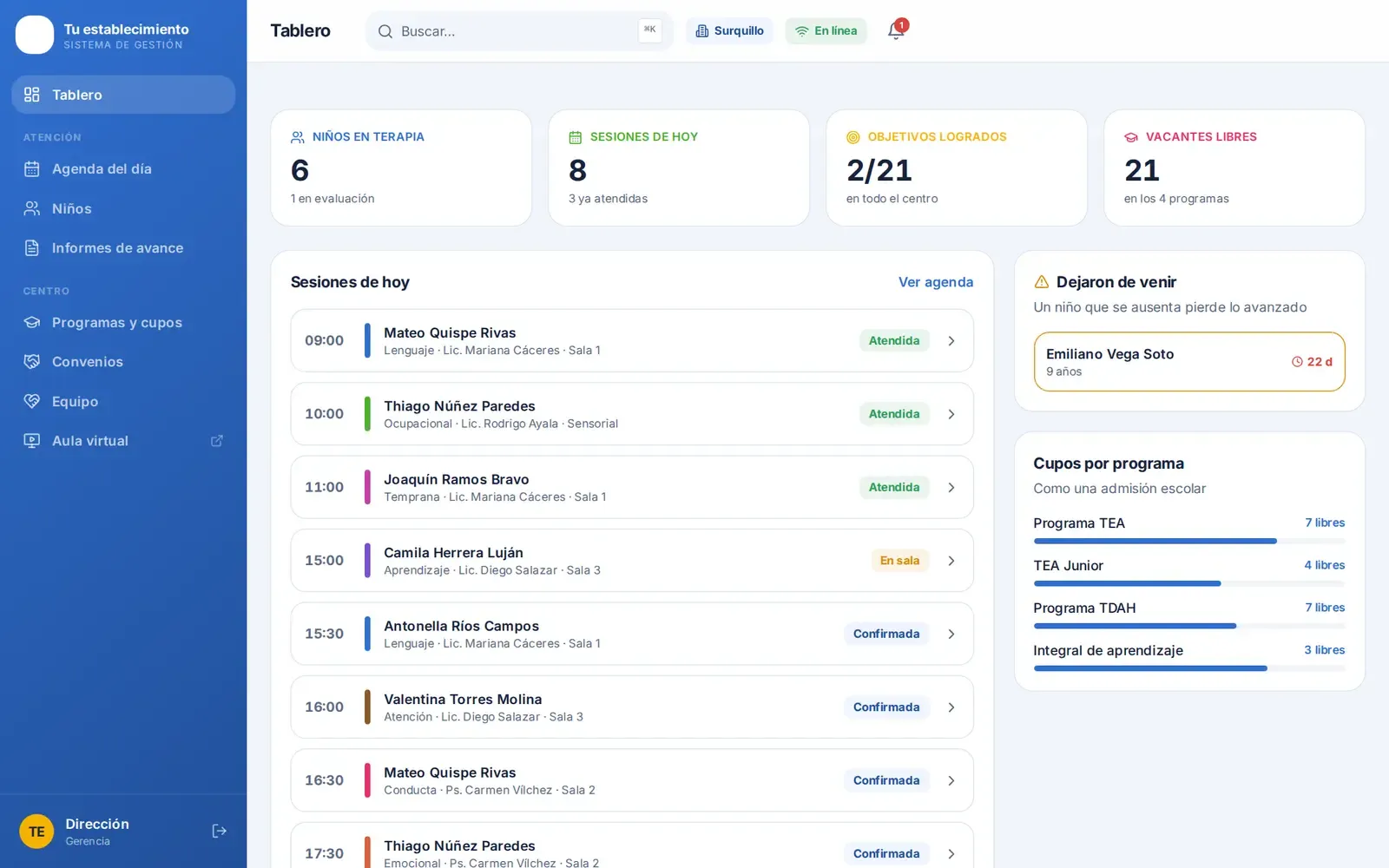This screenshot has height=868, width=1389.
Task: Navigate to Programas y cupos
Action: pos(123,323)
